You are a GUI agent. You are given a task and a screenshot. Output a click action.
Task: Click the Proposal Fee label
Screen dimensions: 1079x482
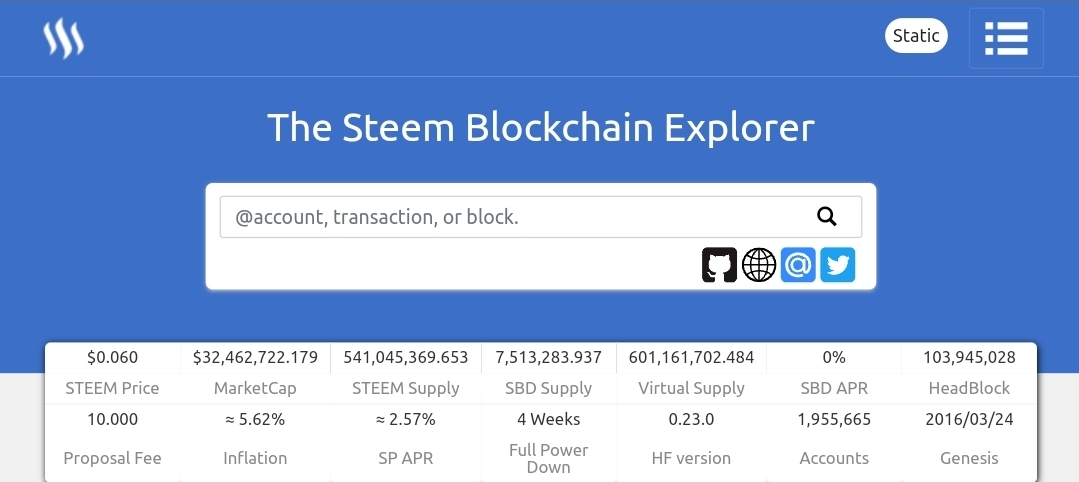tap(112, 458)
